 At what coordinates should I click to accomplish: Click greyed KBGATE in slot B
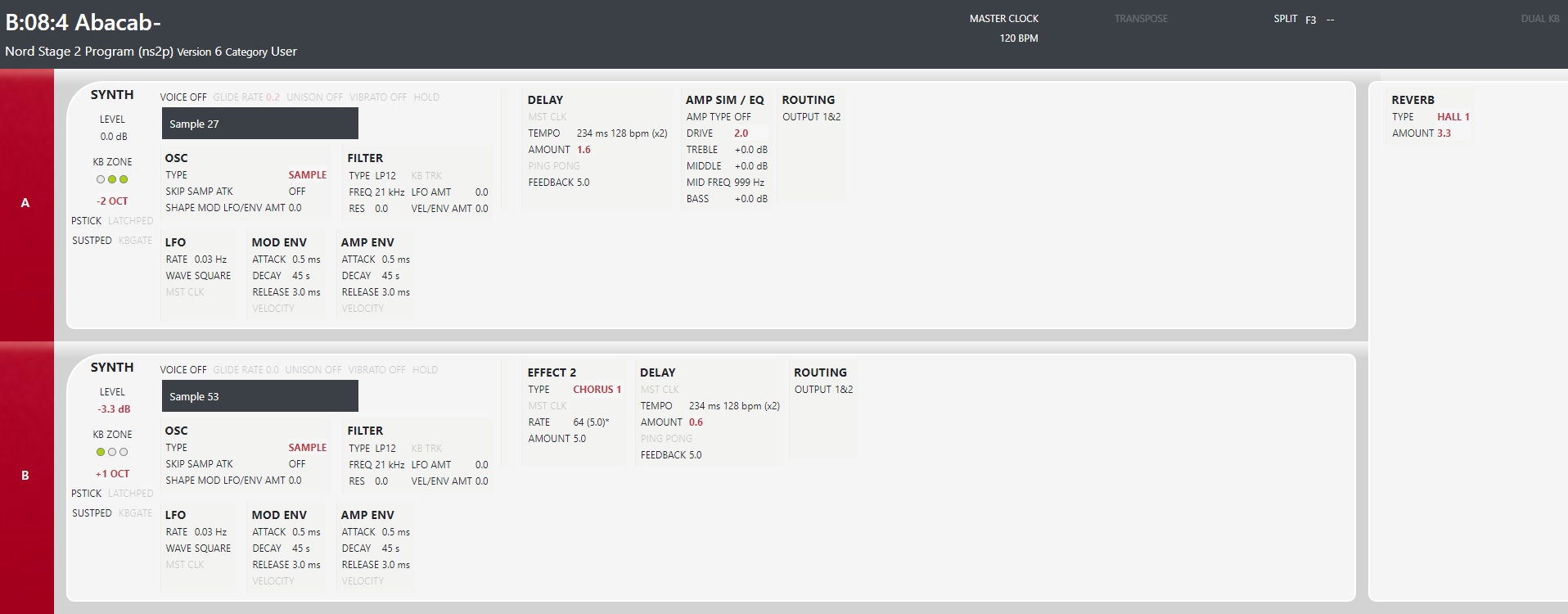click(135, 513)
